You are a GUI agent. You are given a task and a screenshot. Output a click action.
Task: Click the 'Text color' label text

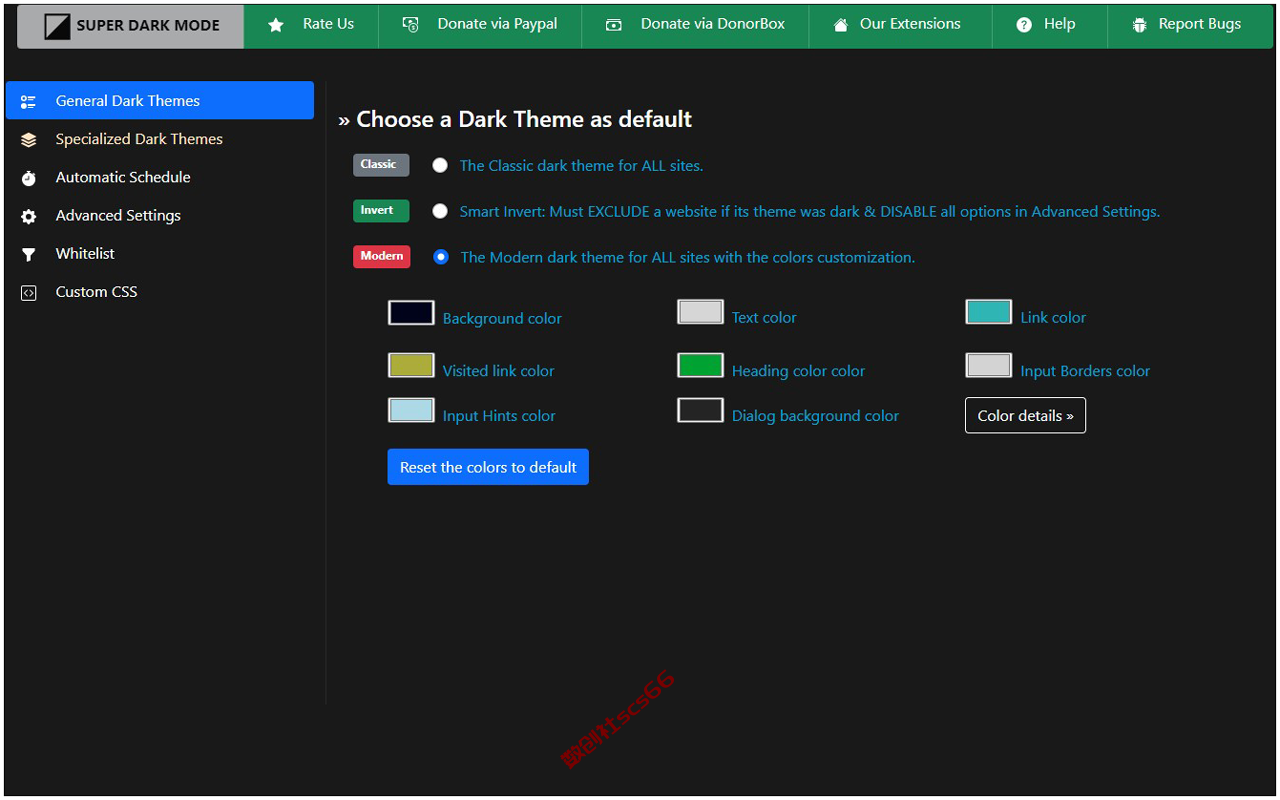(764, 318)
